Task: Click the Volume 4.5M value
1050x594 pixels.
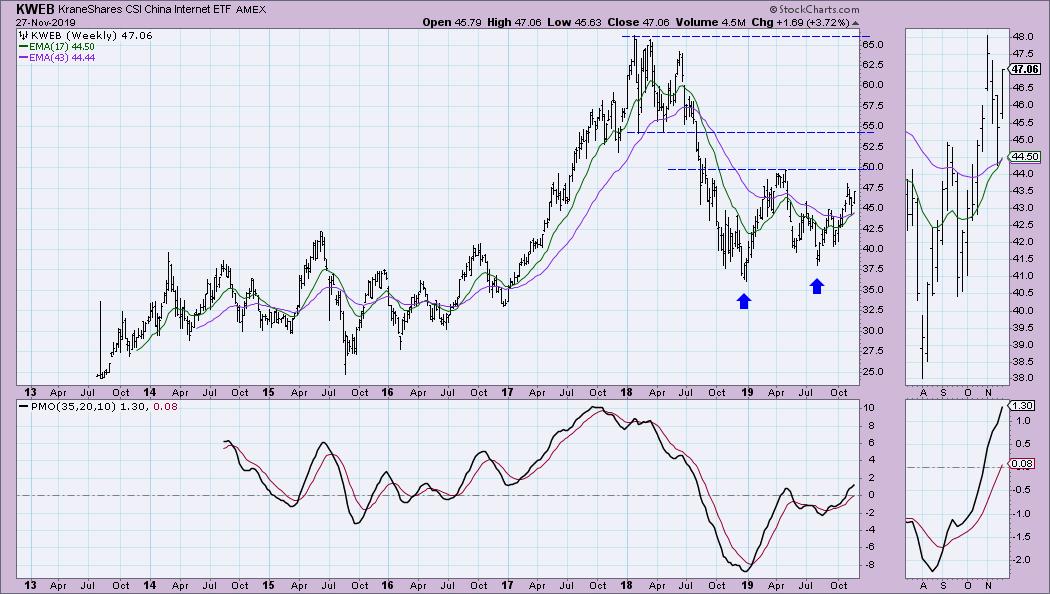Action: pos(710,22)
